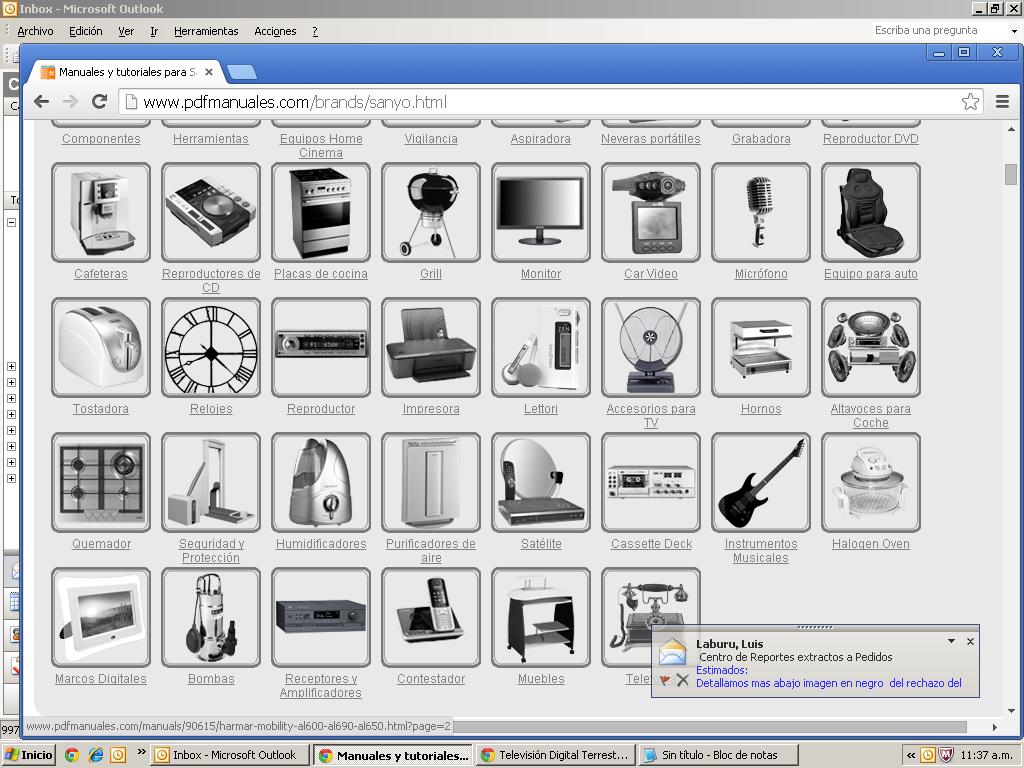Follow the 'Placas de cocina' link
The height and width of the screenshot is (768, 1024).
pos(321,274)
